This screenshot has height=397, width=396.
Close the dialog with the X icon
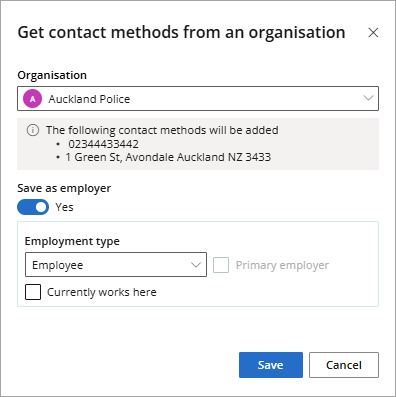[373, 33]
